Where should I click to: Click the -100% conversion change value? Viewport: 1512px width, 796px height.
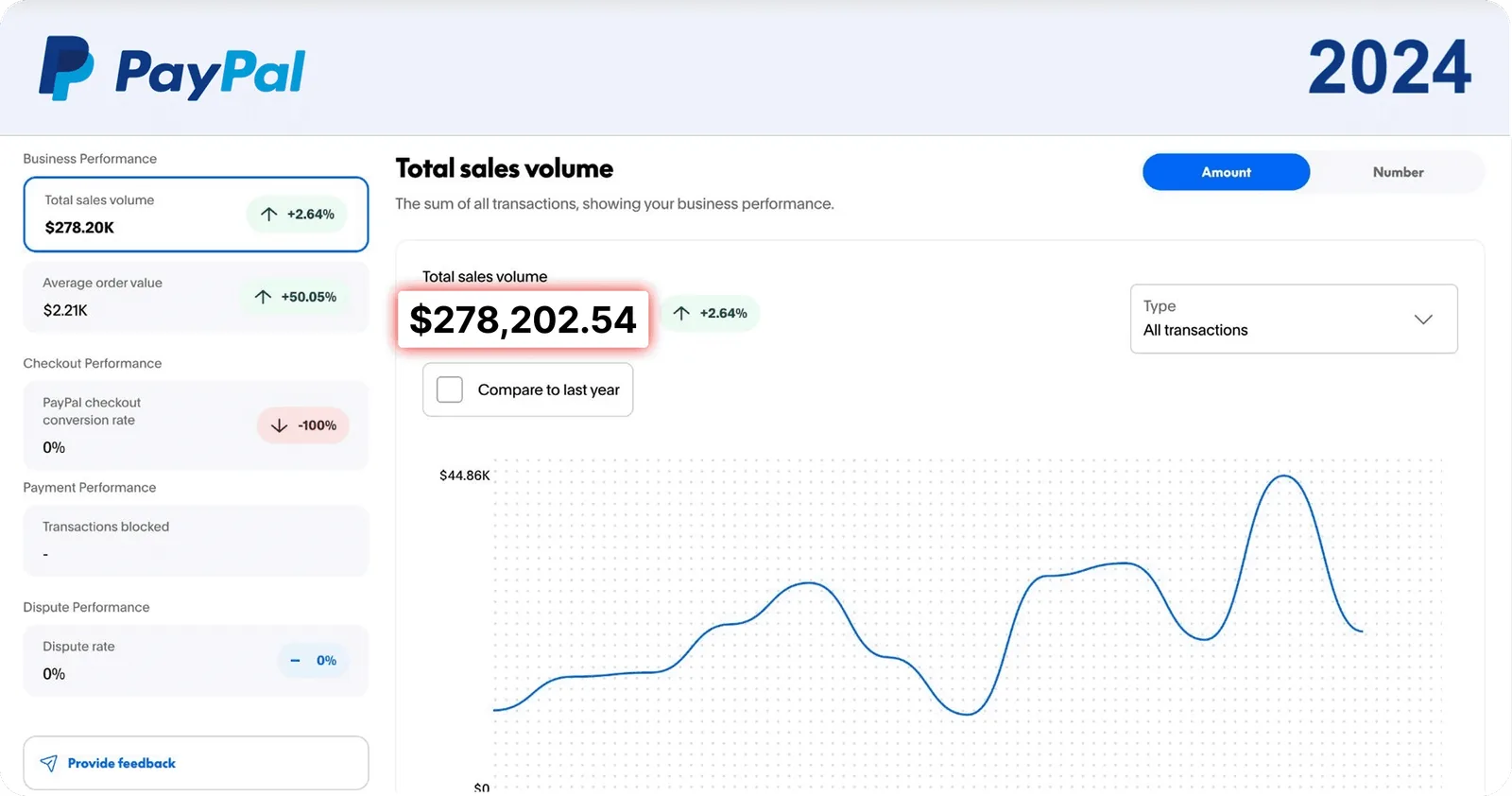coord(318,425)
